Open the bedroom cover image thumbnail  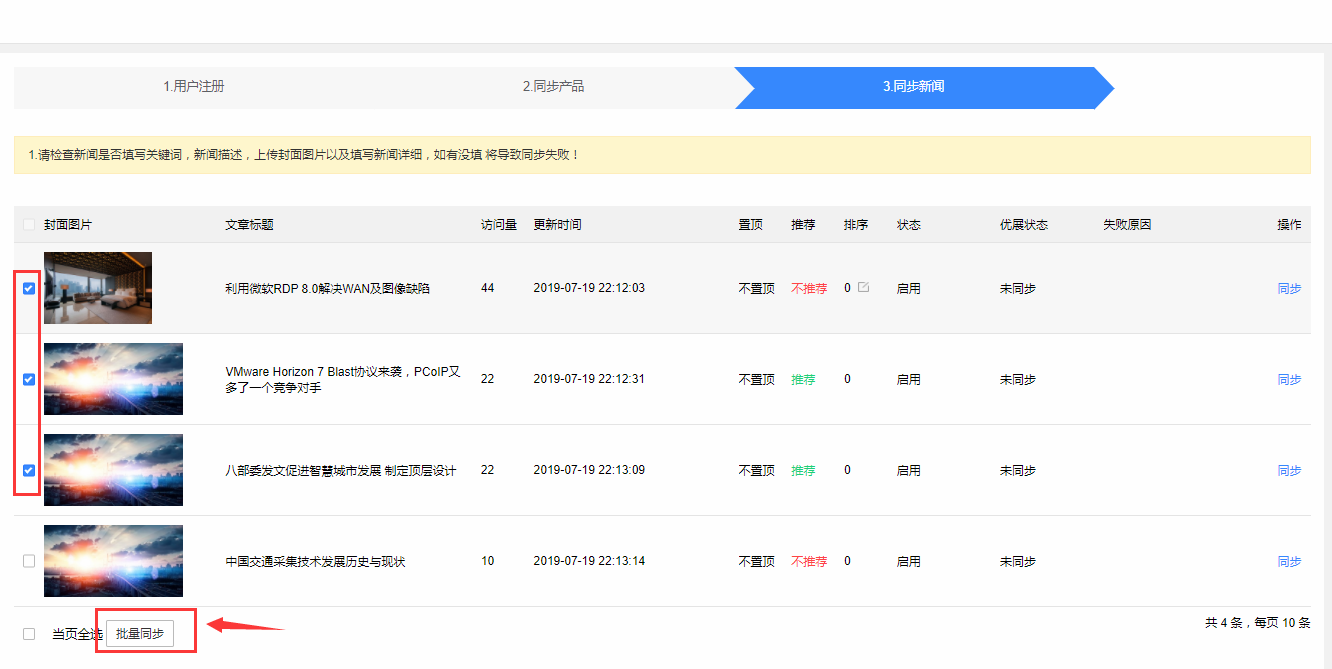98,288
